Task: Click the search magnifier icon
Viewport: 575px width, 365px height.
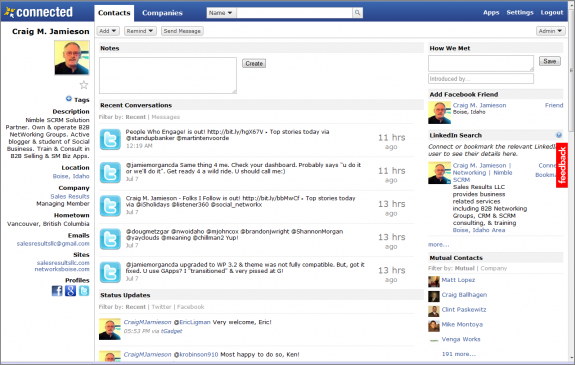Action: click(x=357, y=13)
